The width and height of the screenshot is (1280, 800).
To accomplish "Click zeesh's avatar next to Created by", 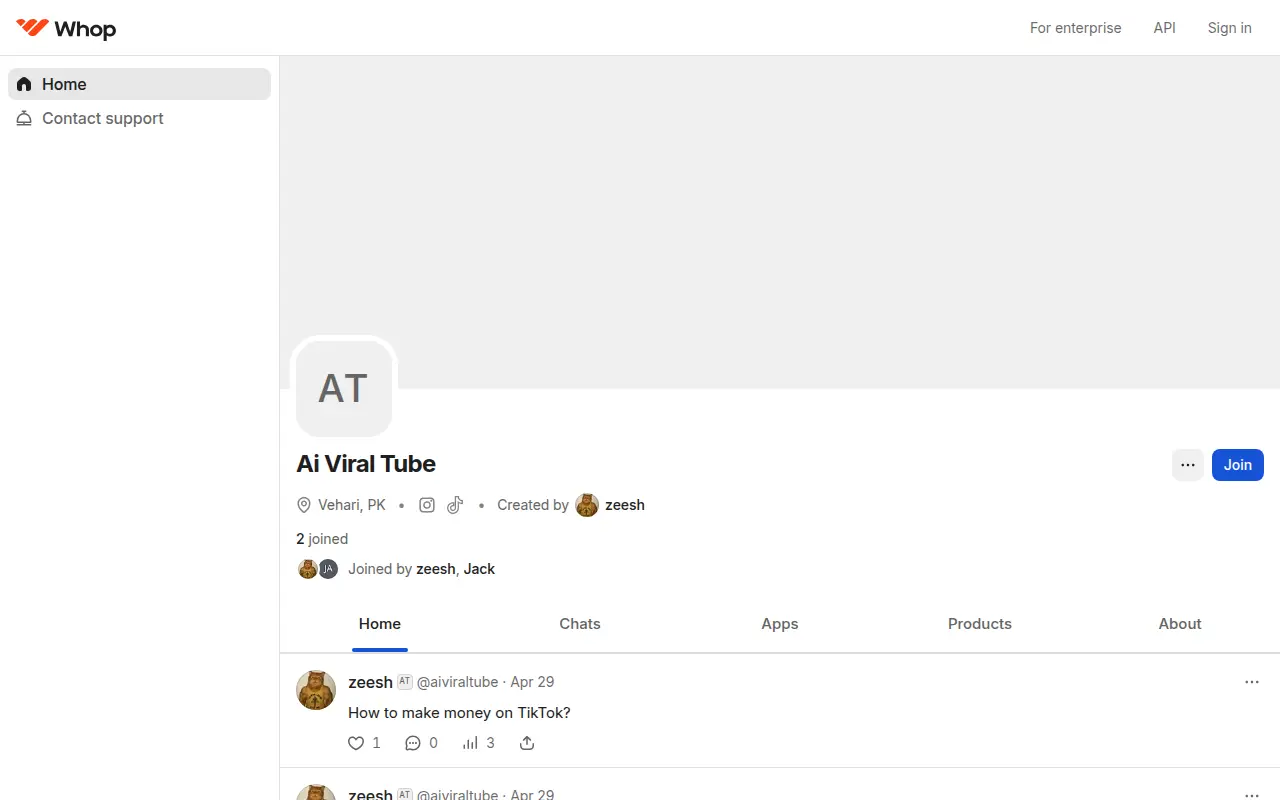I will pos(587,505).
